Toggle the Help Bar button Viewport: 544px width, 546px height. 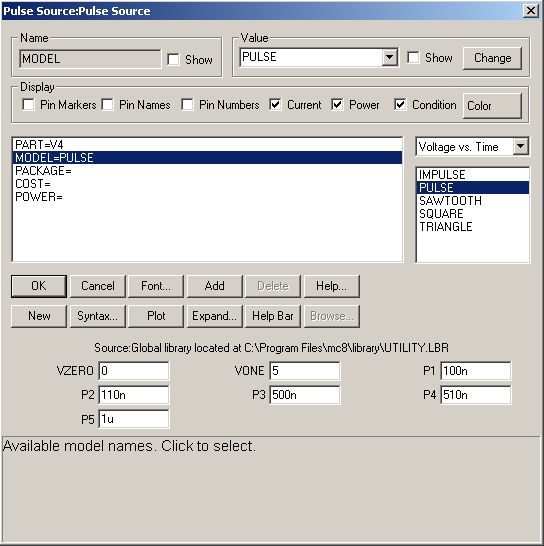pyautogui.click(x=273, y=316)
